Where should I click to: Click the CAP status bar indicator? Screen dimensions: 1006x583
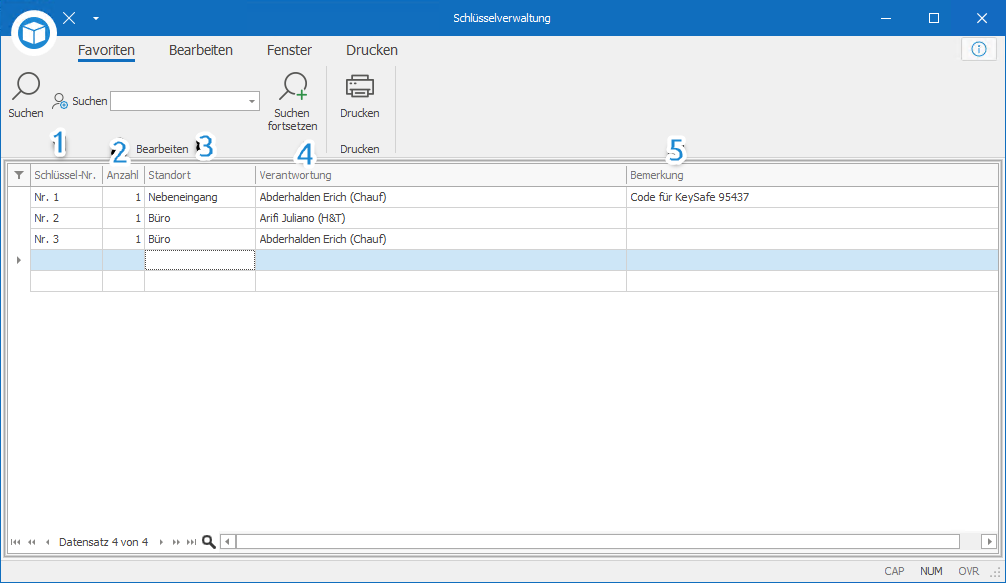894,571
